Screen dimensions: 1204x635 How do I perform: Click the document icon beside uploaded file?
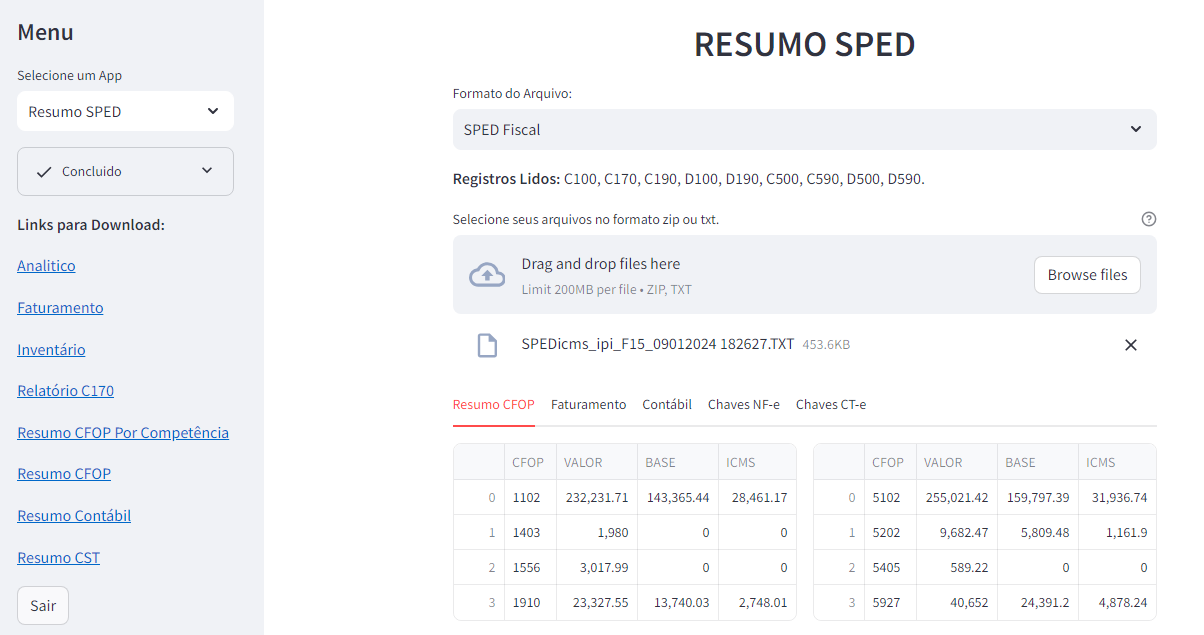487,345
